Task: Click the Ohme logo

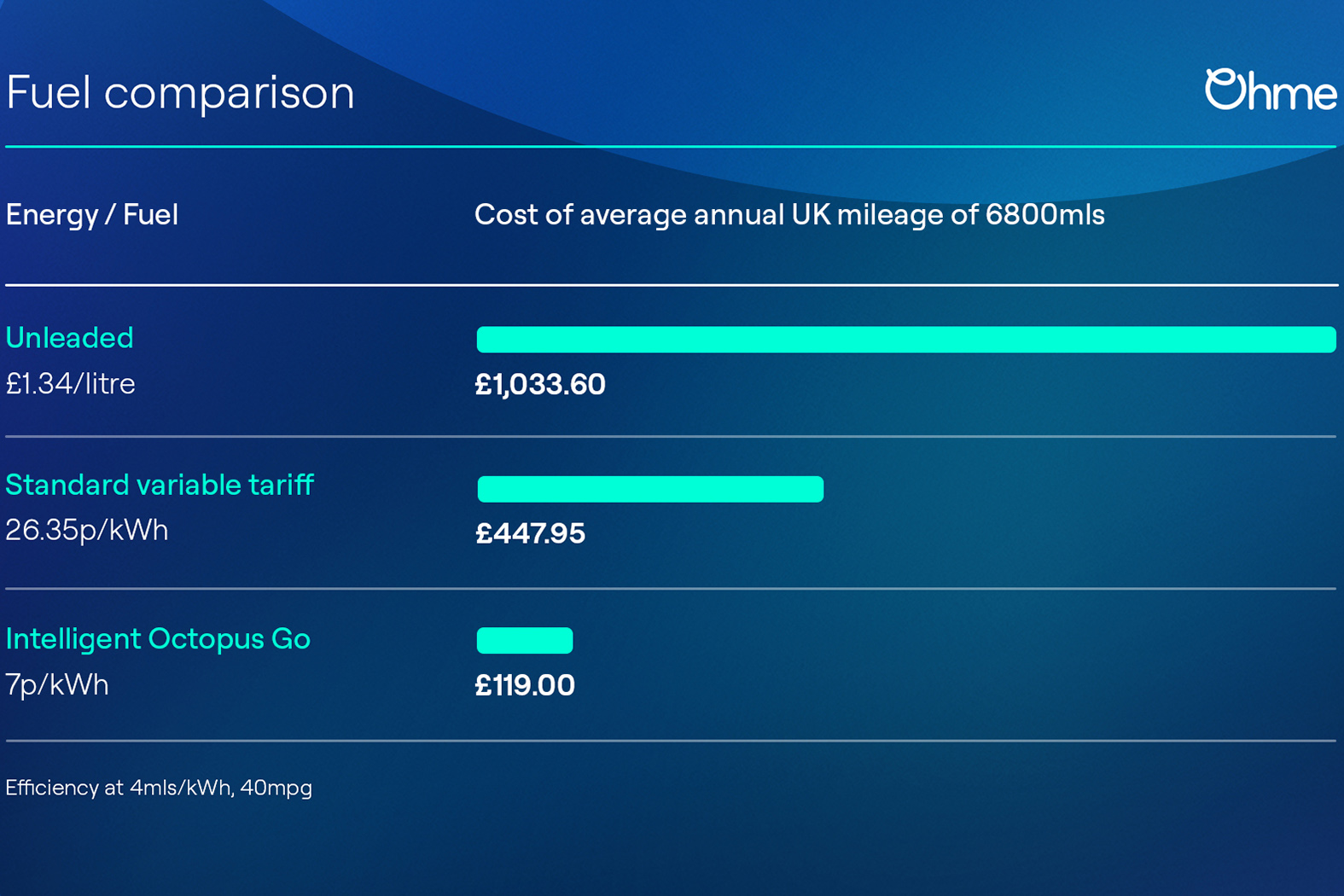Action: [1270, 90]
